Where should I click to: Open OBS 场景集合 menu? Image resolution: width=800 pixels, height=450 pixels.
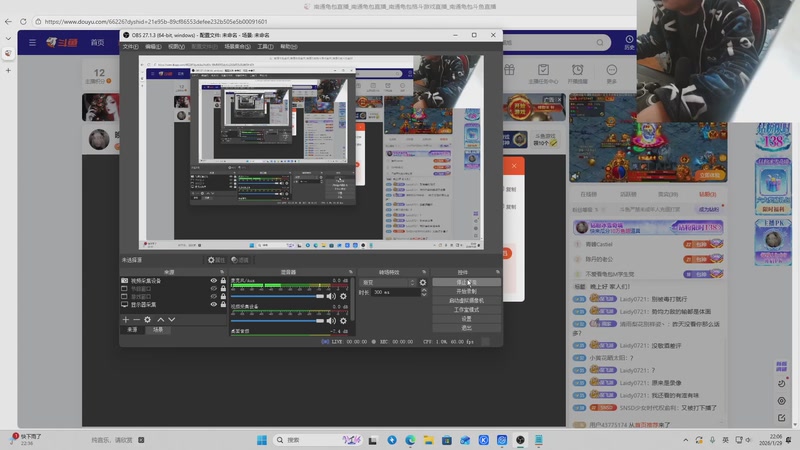(237, 46)
